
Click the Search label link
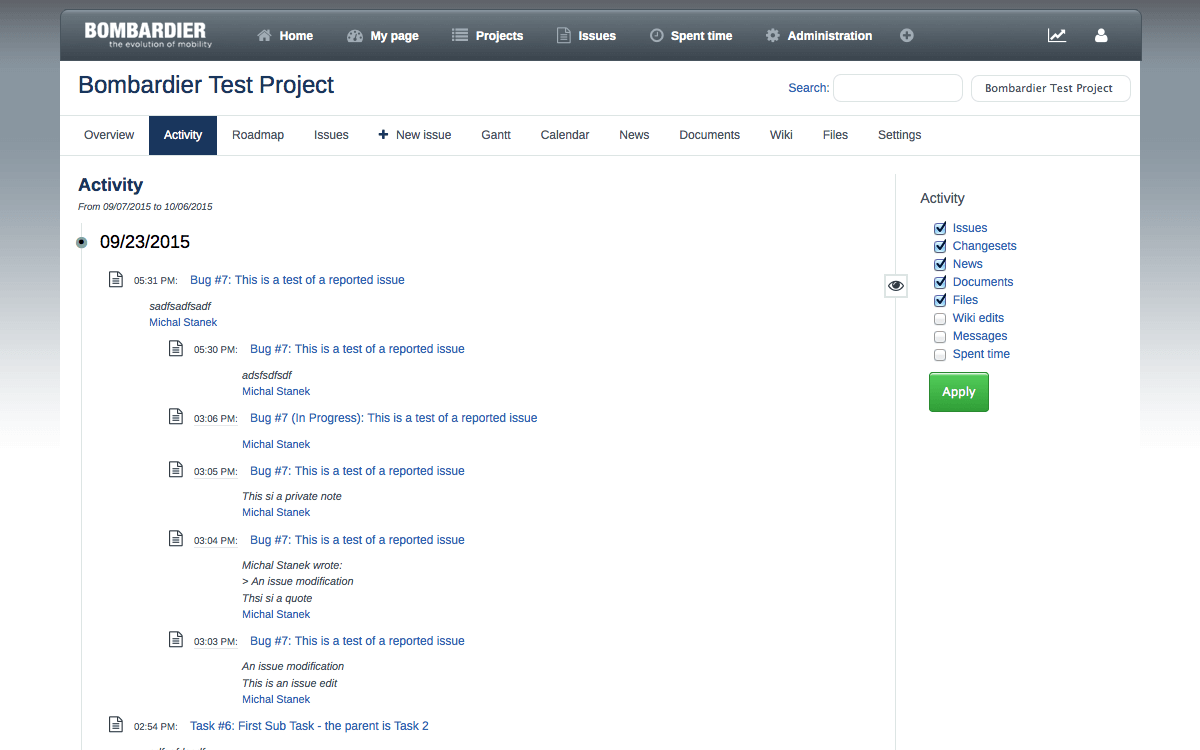808,88
